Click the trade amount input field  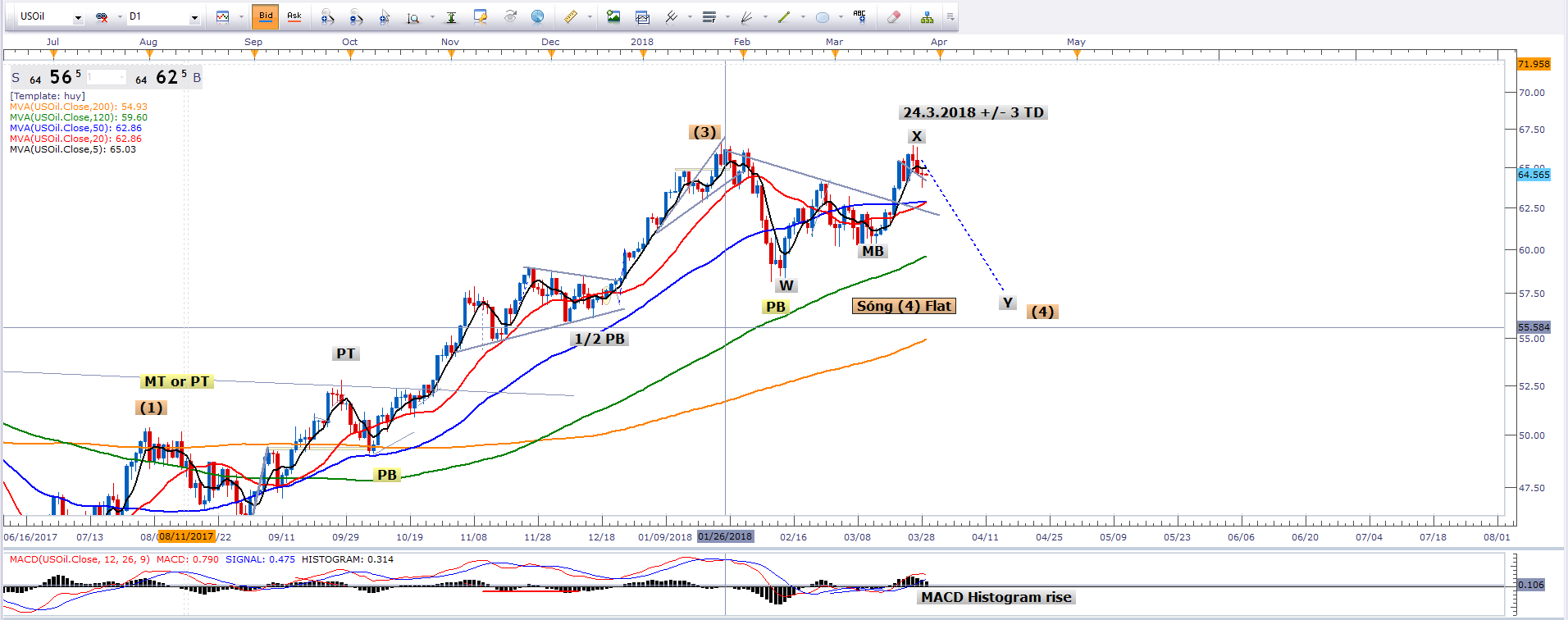click(106, 78)
